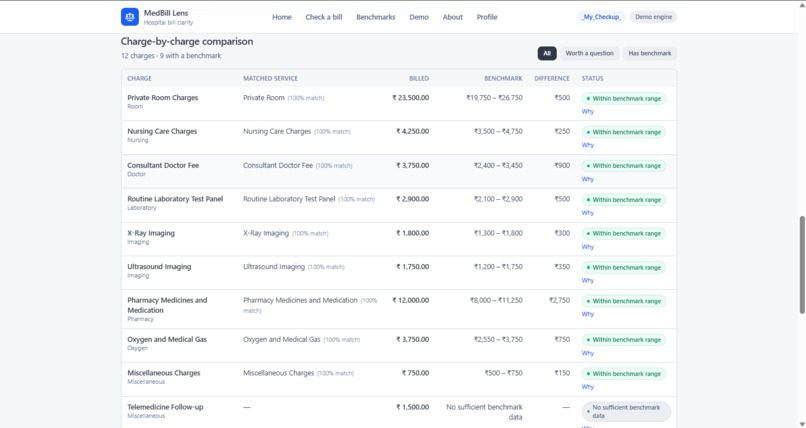806x428 pixels.
Task: Click No sufficient benchmark data status badge
Action: pos(626,412)
